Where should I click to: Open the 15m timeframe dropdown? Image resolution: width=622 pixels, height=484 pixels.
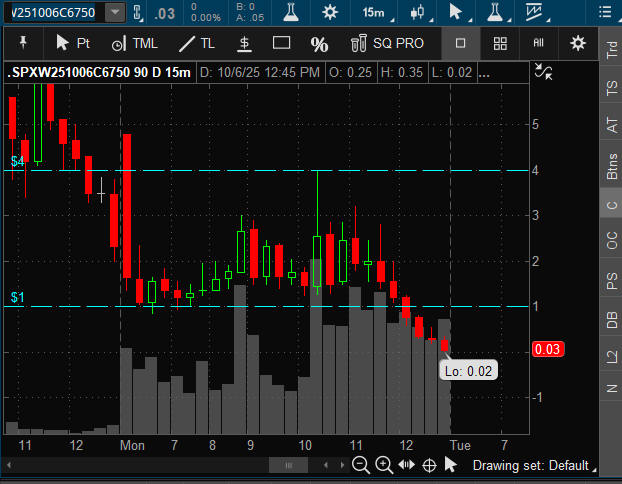(378, 13)
